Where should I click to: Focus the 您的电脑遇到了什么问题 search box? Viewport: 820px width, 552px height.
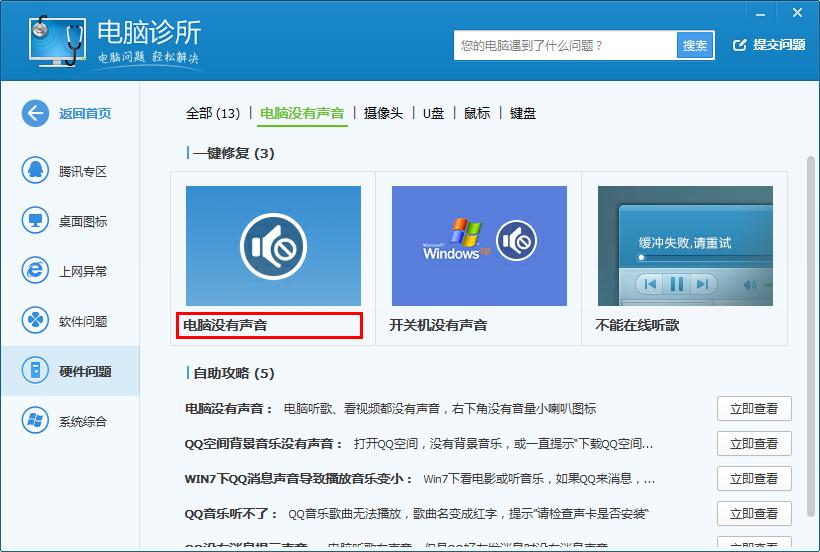point(565,45)
